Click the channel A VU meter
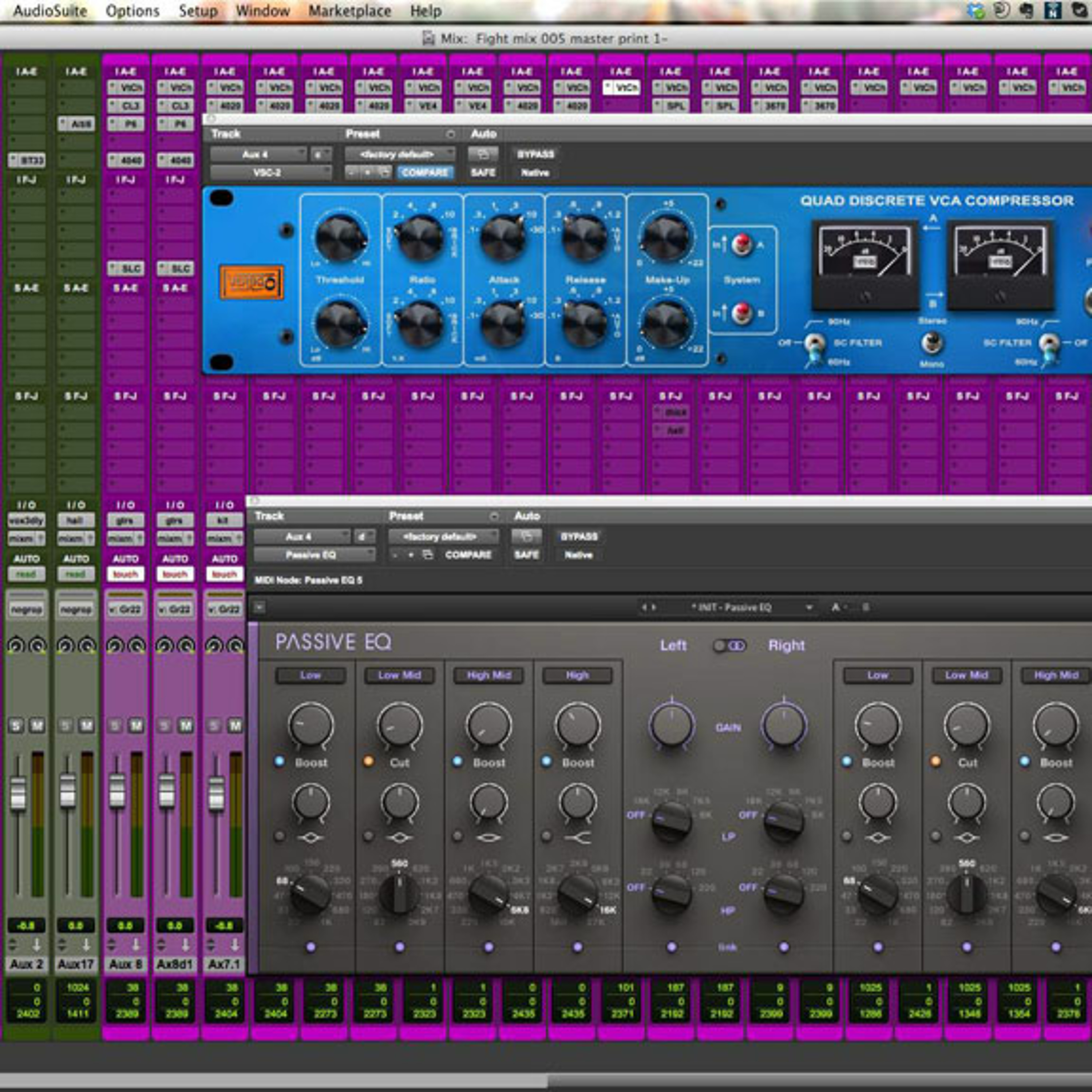The height and width of the screenshot is (1092, 1092). pyautogui.click(x=865, y=265)
